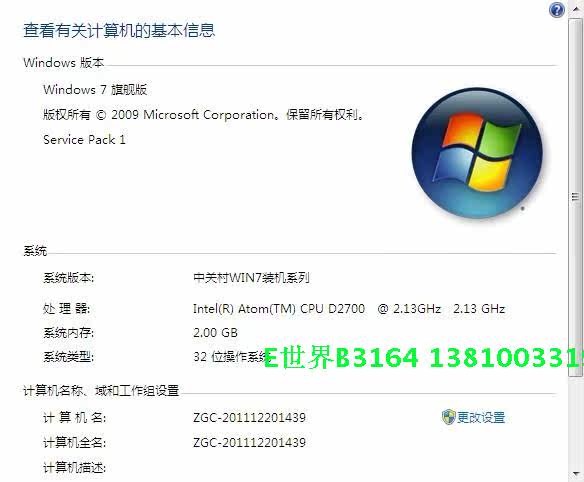Click the 查看有关计算机的基本信息 heading
The height and width of the screenshot is (482, 584).
coord(119,30)
